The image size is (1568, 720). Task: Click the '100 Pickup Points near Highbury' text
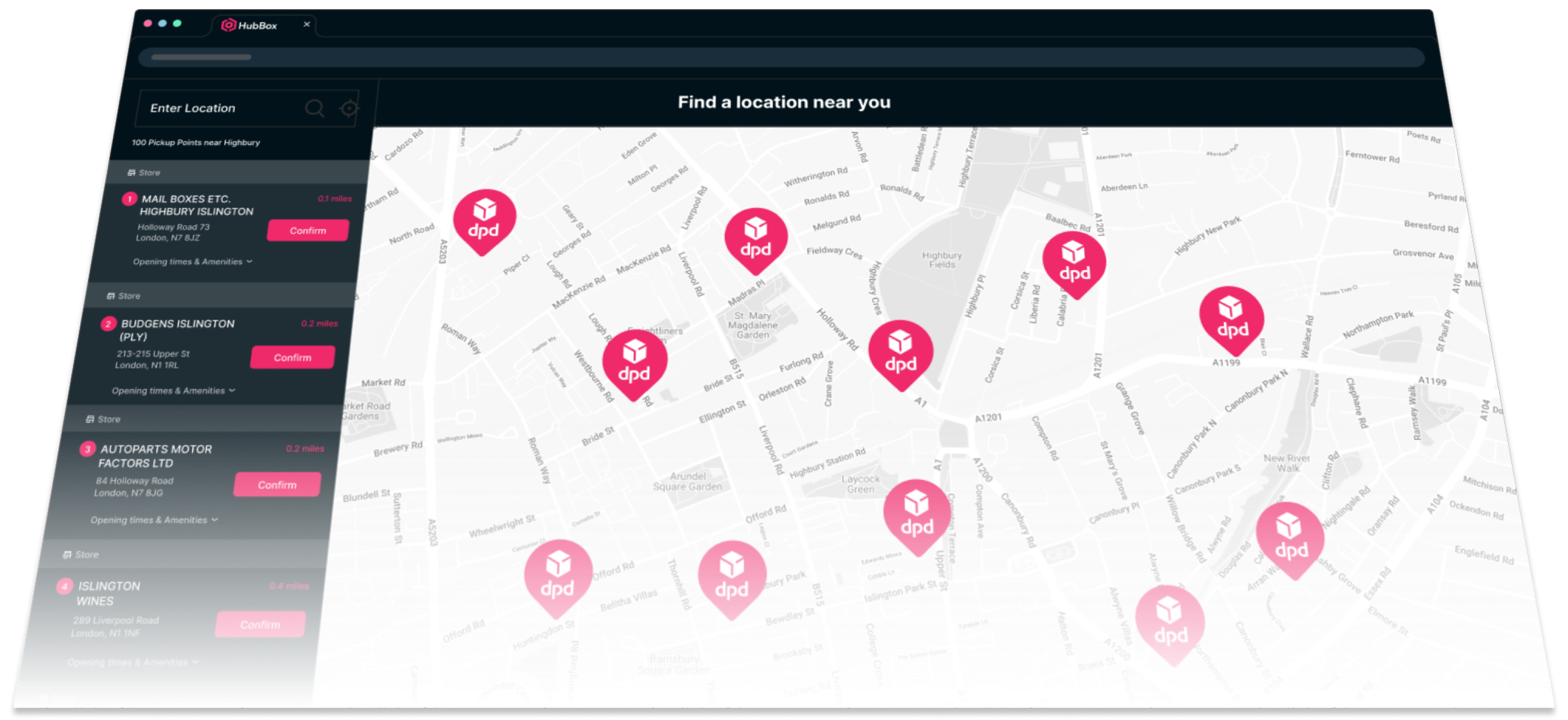tap(196, 142)
